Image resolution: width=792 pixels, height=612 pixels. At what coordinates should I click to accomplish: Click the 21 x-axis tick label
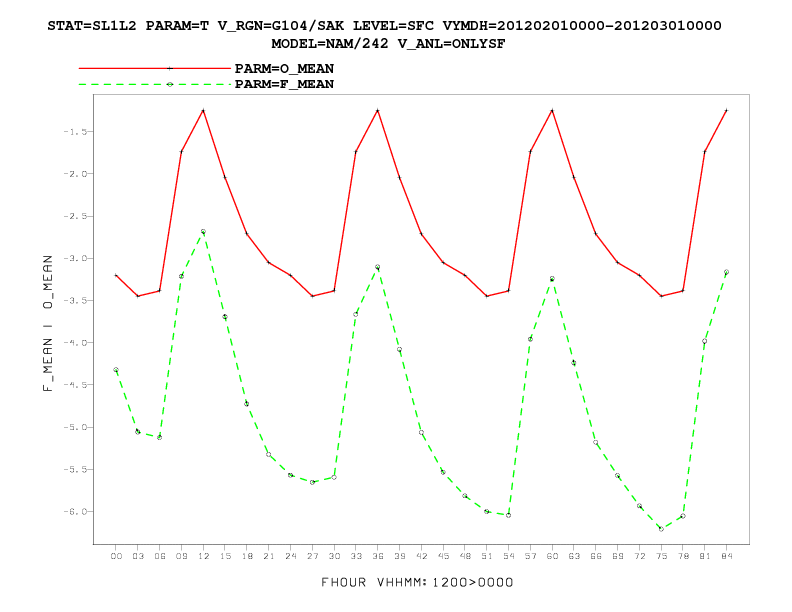269,556
